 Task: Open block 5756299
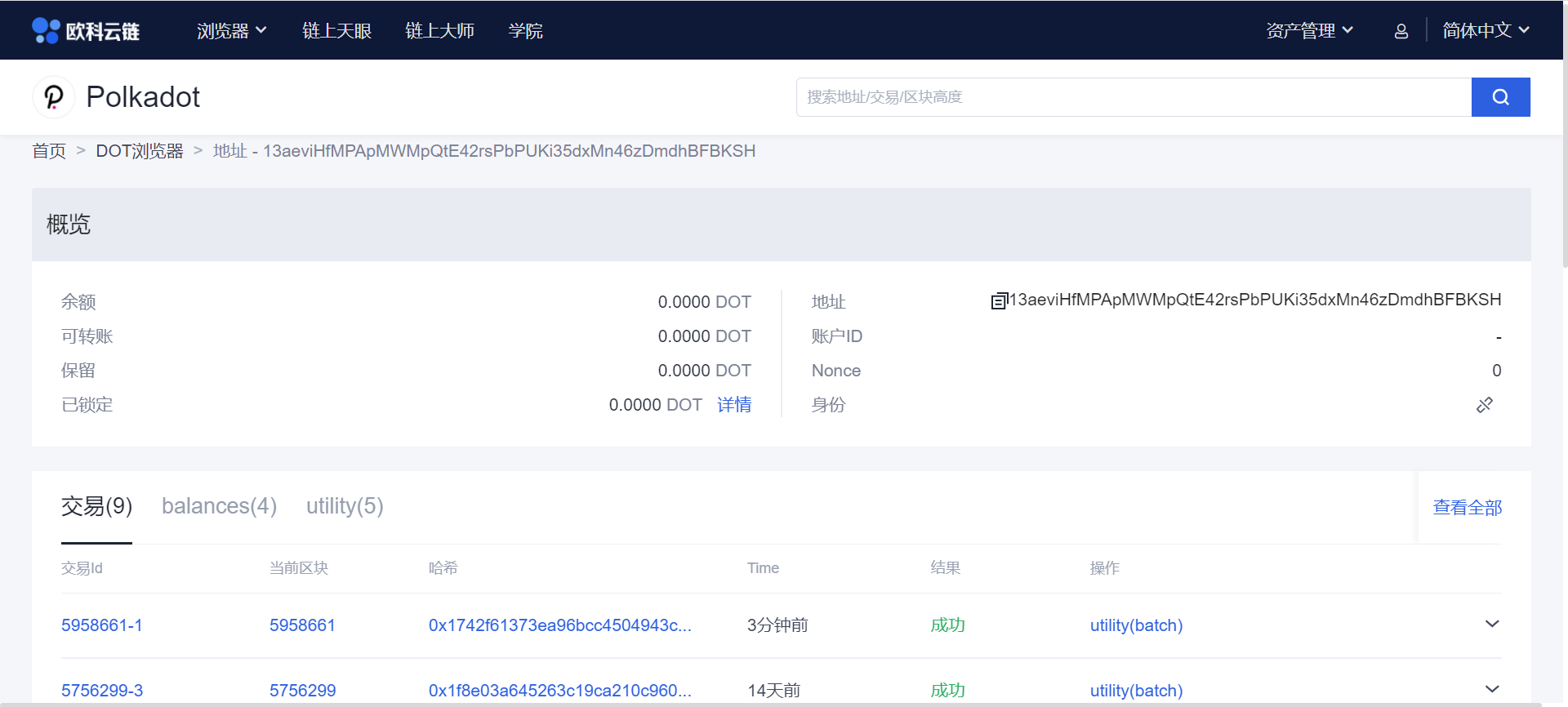coord(302,691)
